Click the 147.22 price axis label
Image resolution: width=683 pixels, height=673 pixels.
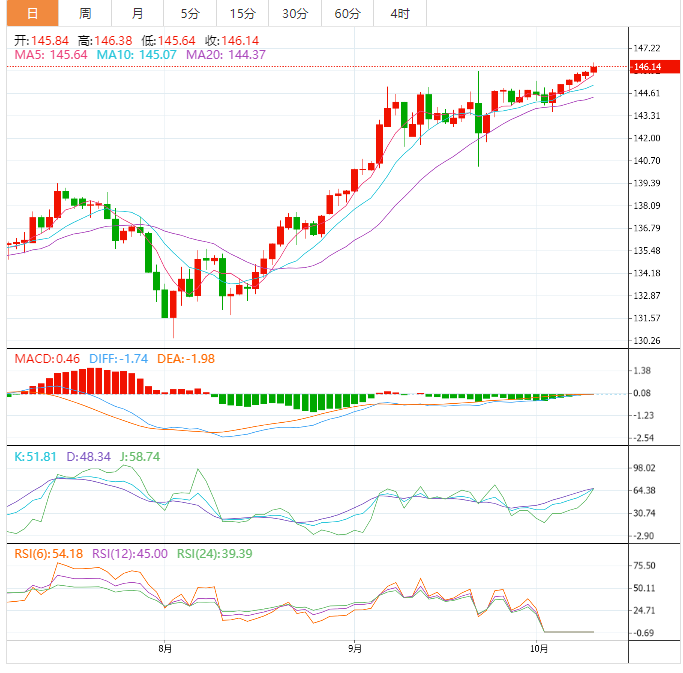pyautogui.click(x=647, y=48)
